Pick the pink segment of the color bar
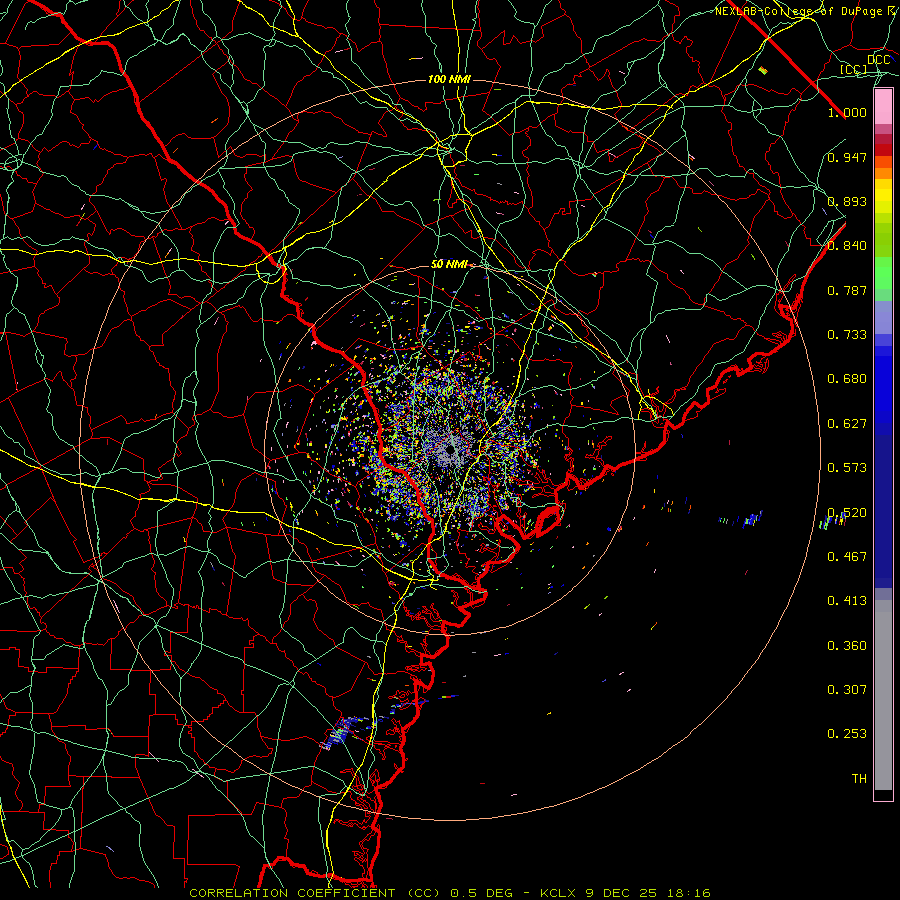This screenshot has height=900, width=900. [883, 107]
